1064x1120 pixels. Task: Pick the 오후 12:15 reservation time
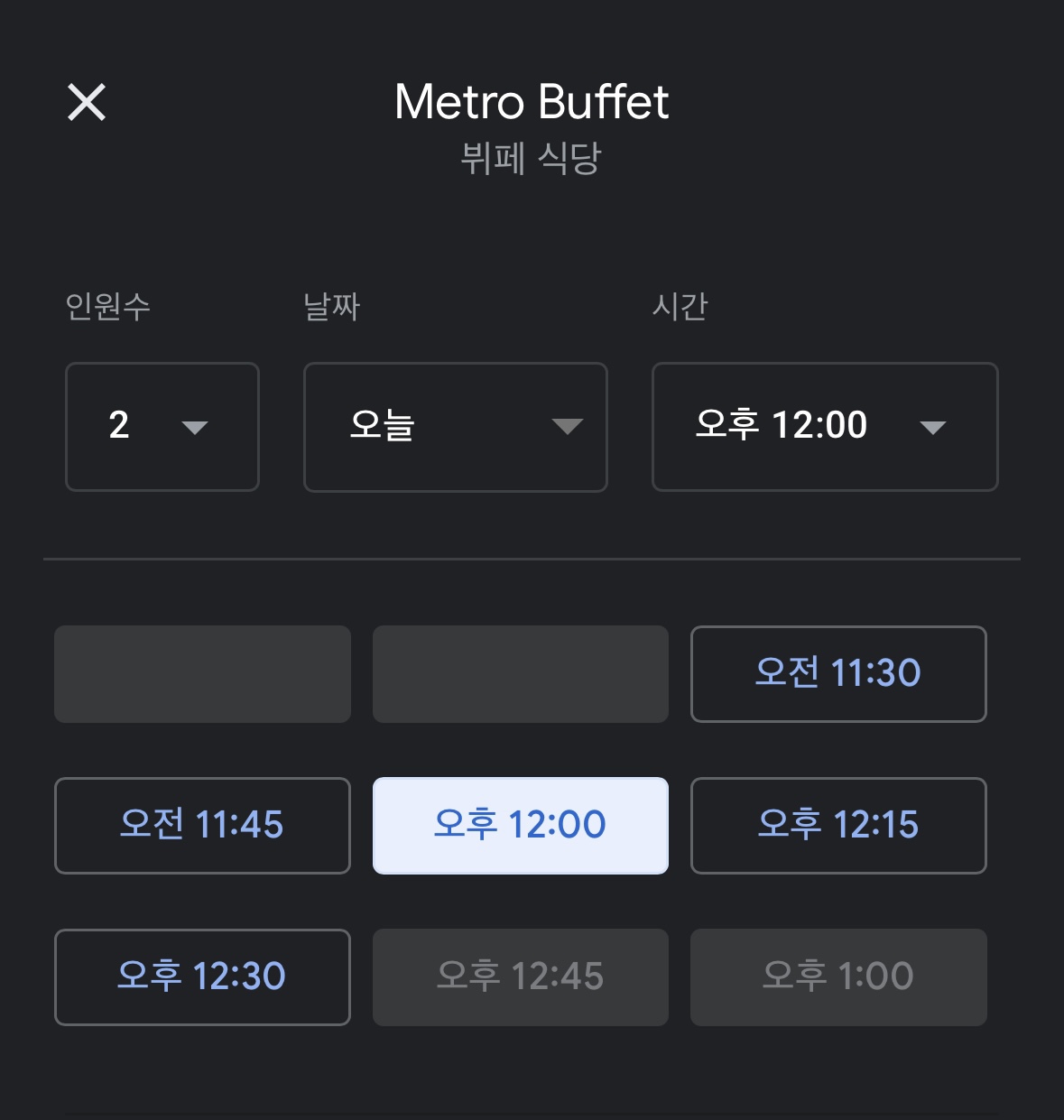837,825
